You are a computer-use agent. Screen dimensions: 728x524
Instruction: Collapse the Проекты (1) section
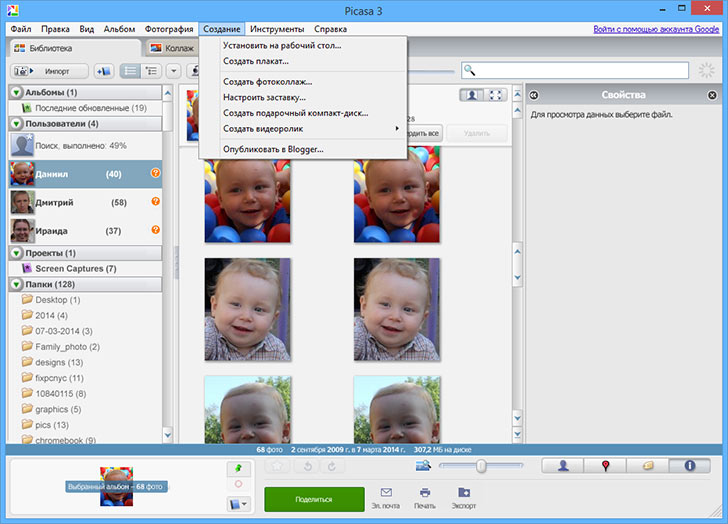coord(16,253)
